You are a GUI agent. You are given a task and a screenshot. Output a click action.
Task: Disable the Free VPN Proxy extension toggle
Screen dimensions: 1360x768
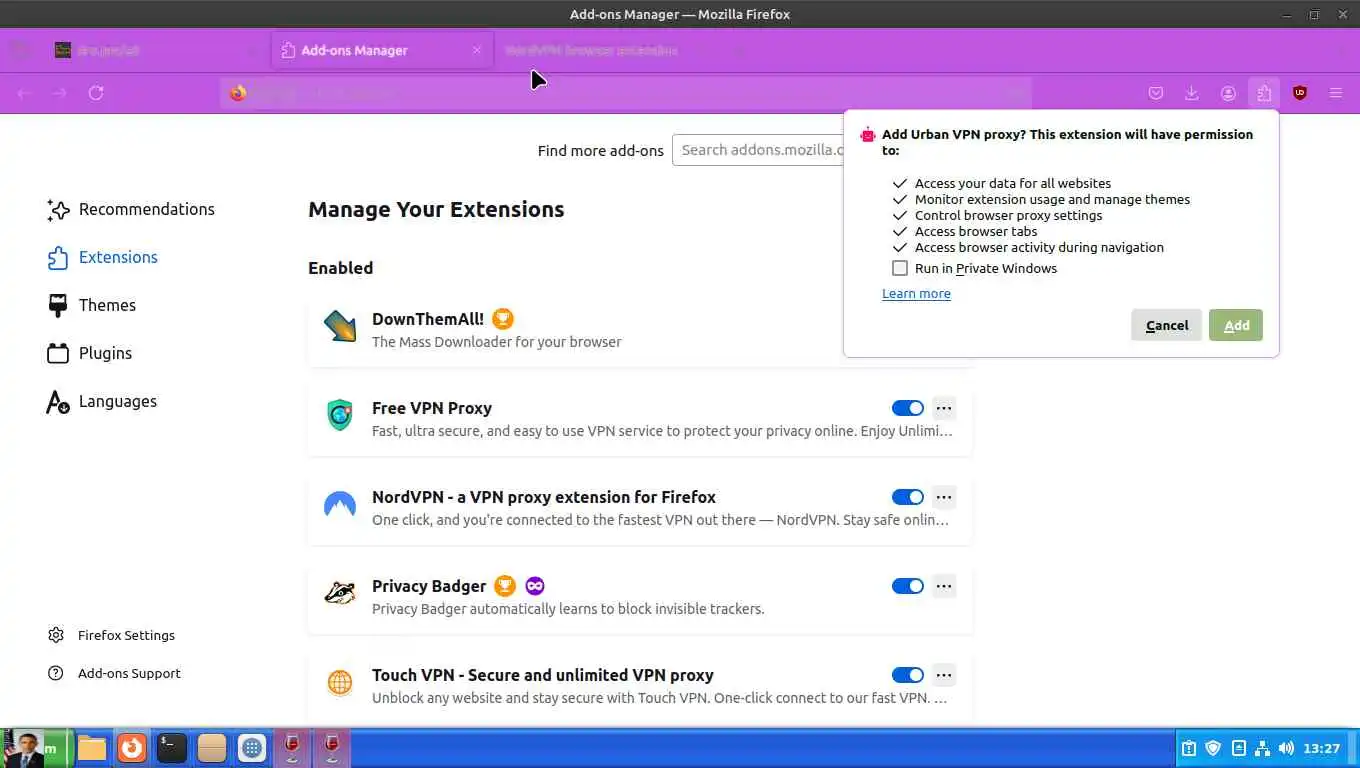908,408
